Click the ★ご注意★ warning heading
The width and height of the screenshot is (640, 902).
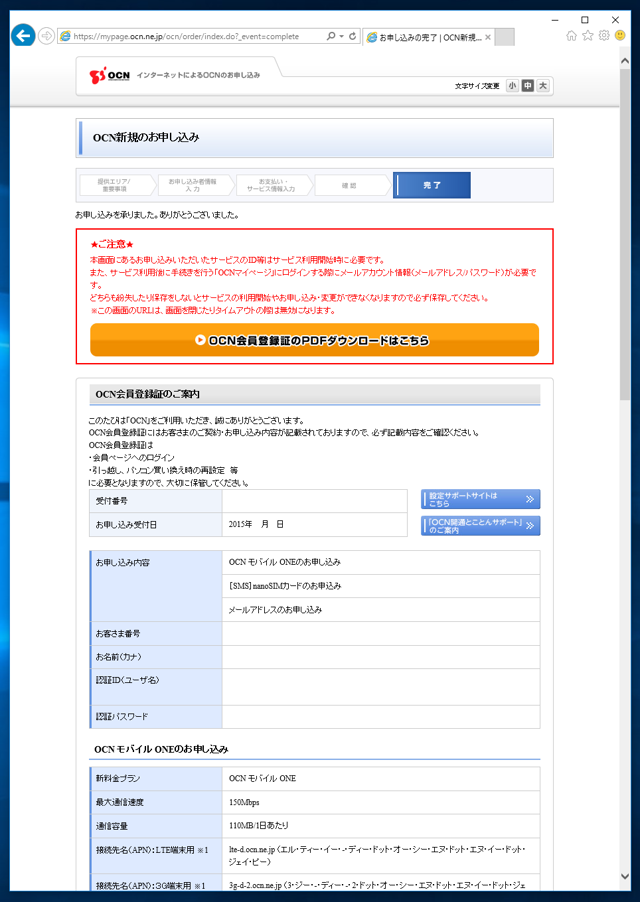(x=112, y=244)
